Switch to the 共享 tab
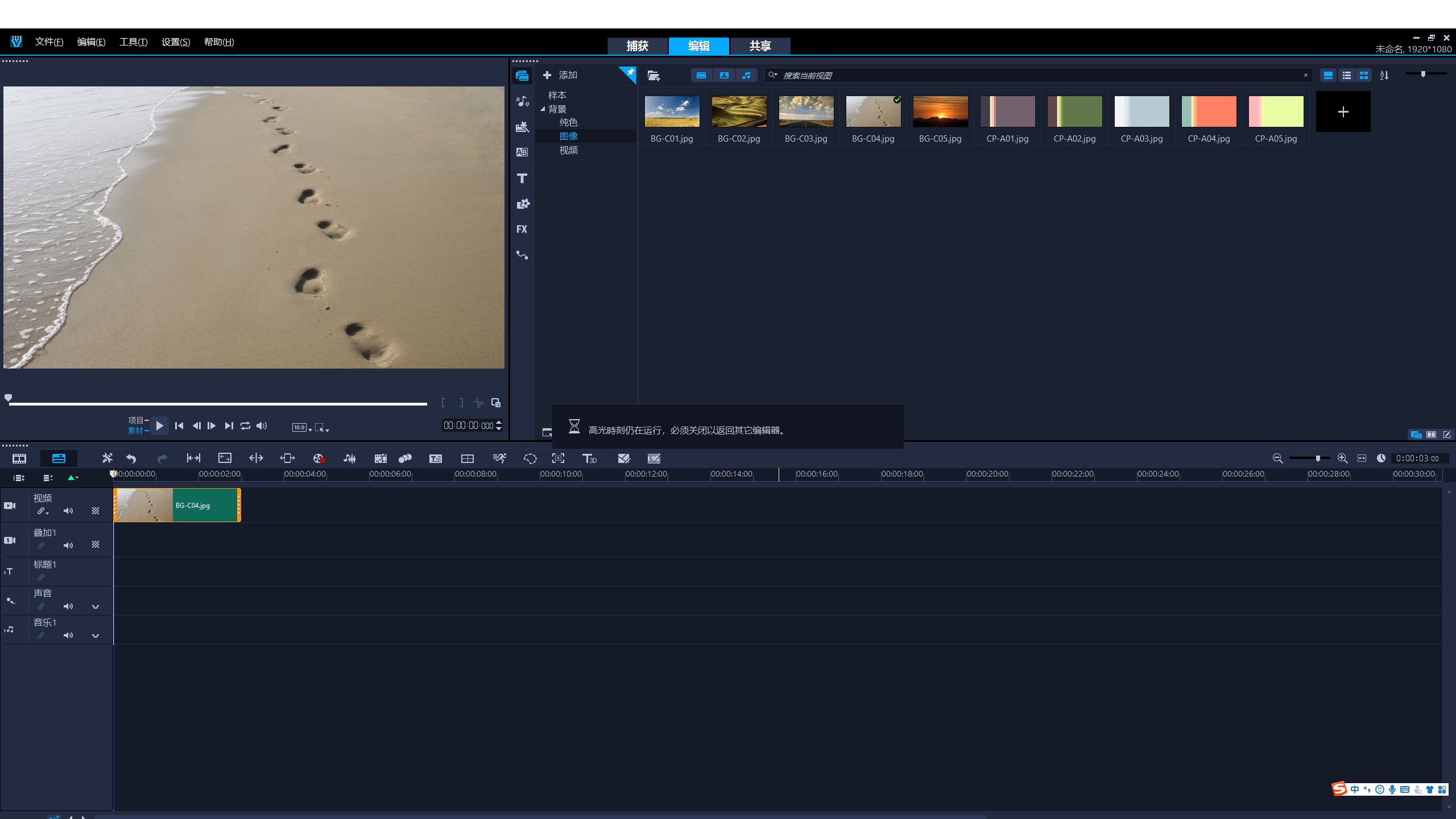The image size is (1456, 819). click(760, 46)
